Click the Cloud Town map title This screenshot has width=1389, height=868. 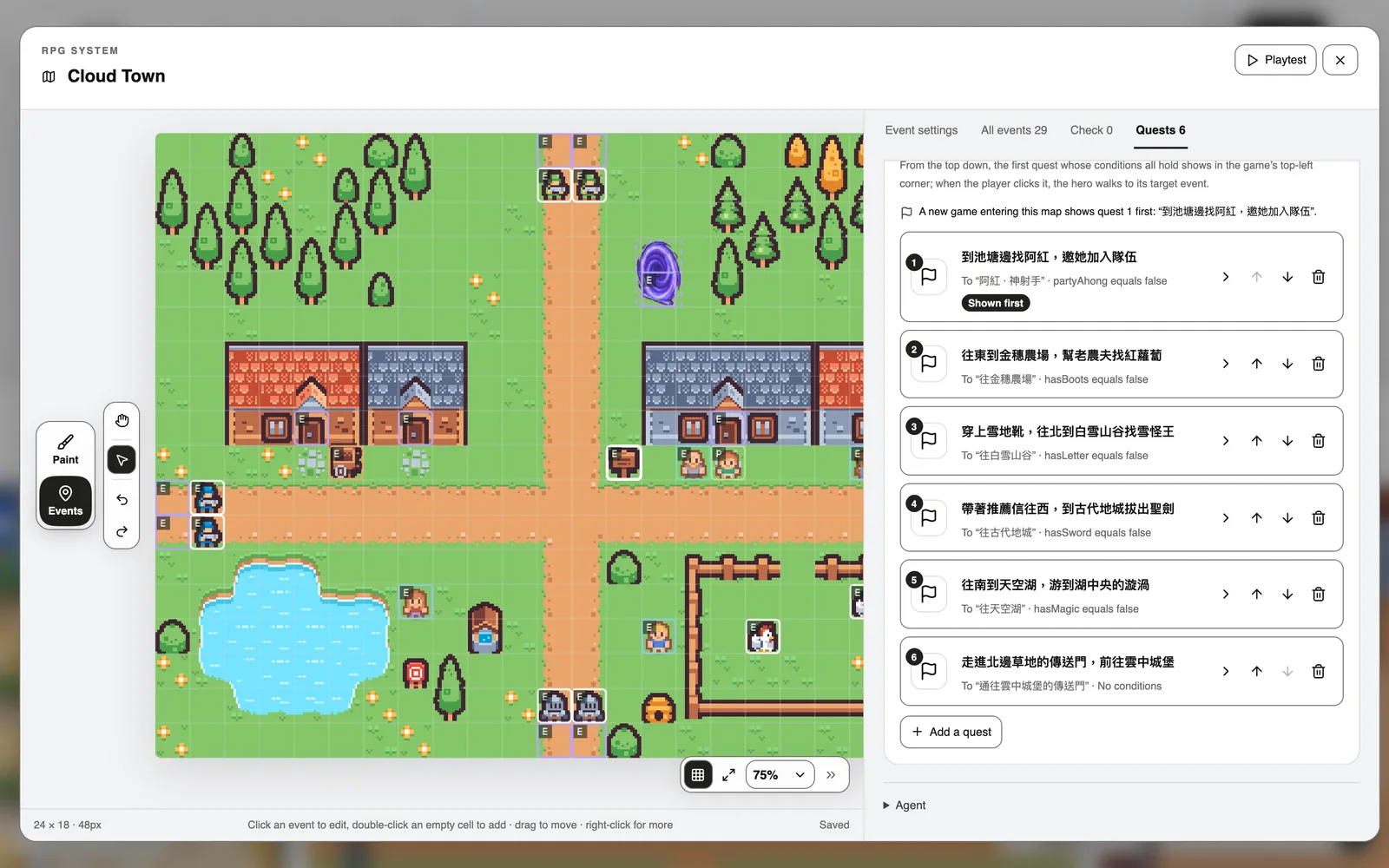116,76
